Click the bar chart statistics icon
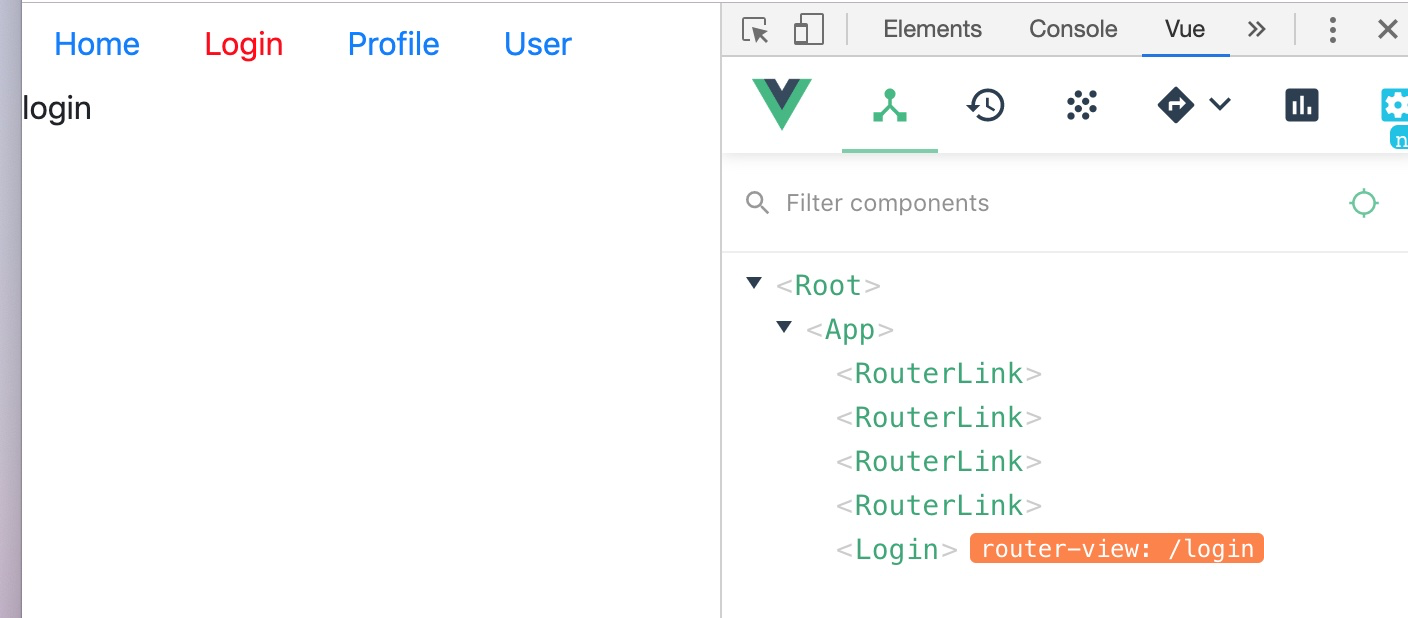1408x618 pixels. pos(1301,104)
